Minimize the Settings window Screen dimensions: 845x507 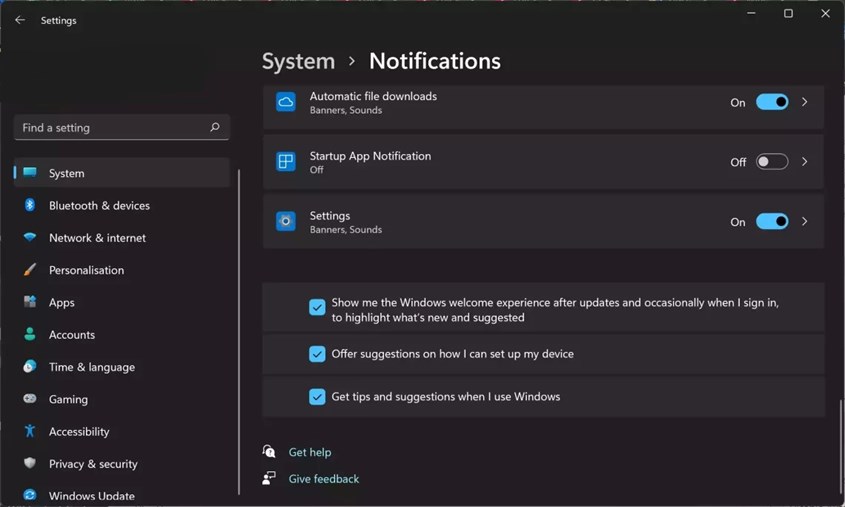[x=751, y=13]
